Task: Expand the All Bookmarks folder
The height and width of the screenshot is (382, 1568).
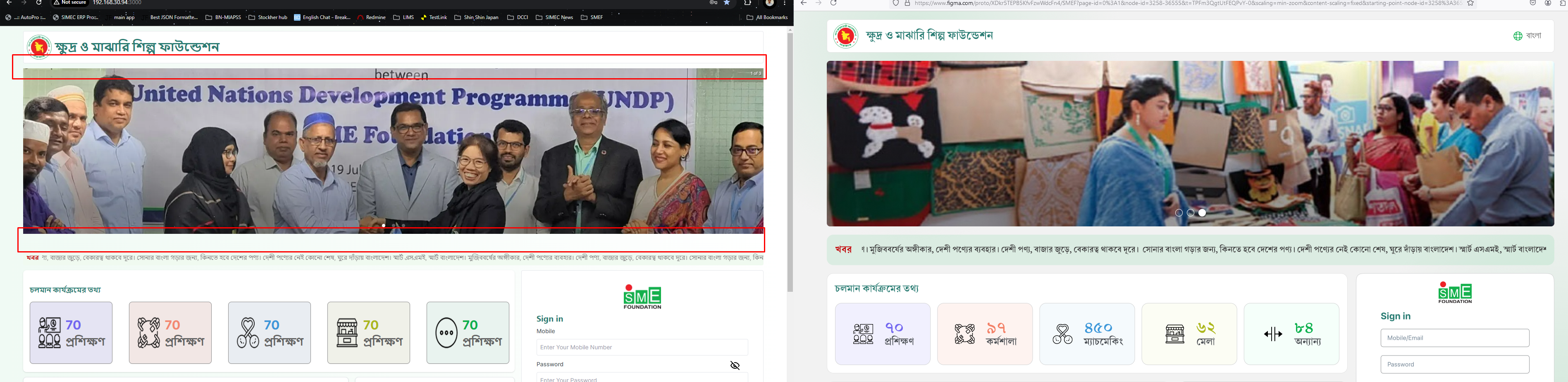Action: pos(767,18)
